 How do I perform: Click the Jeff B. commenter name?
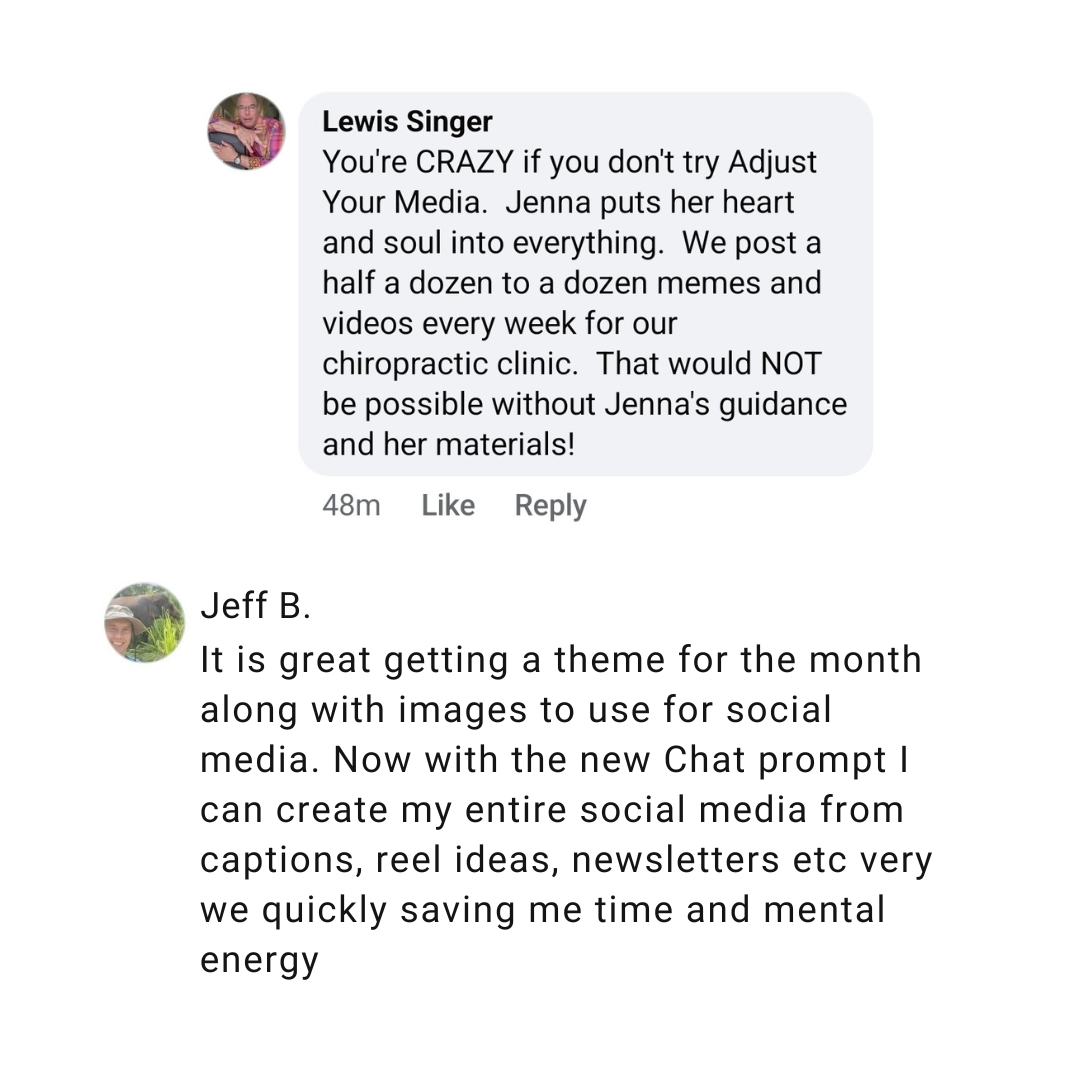pos(255,606)
